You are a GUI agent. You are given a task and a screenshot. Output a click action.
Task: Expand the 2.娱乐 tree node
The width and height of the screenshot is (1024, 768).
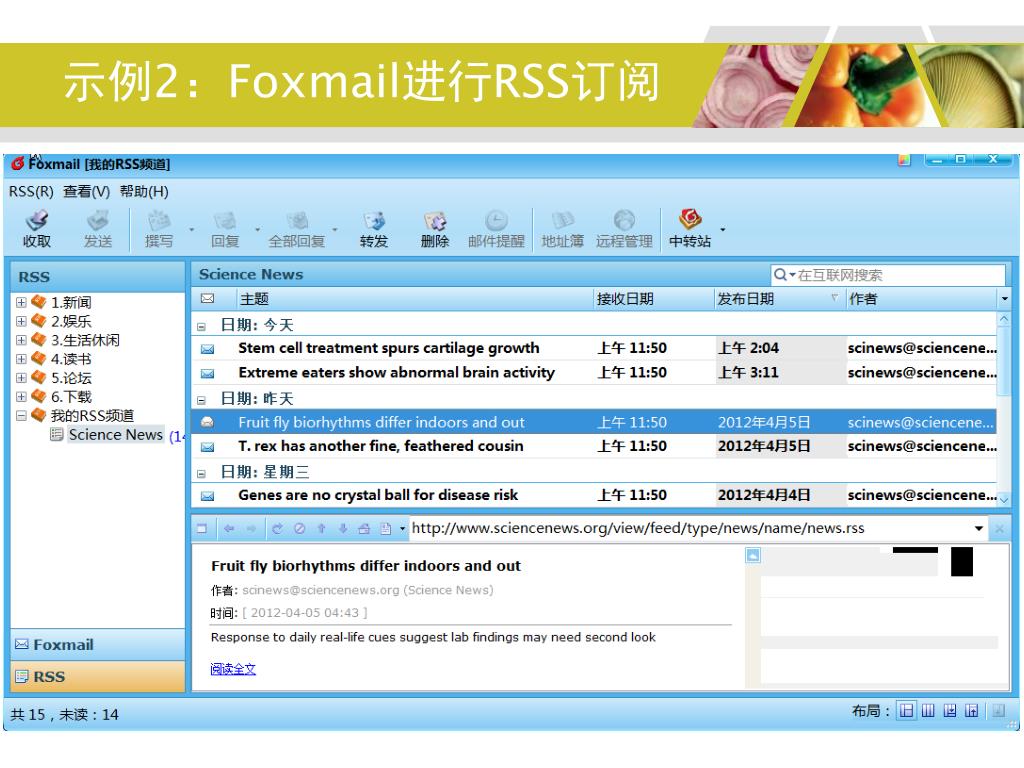pos(22,321)
